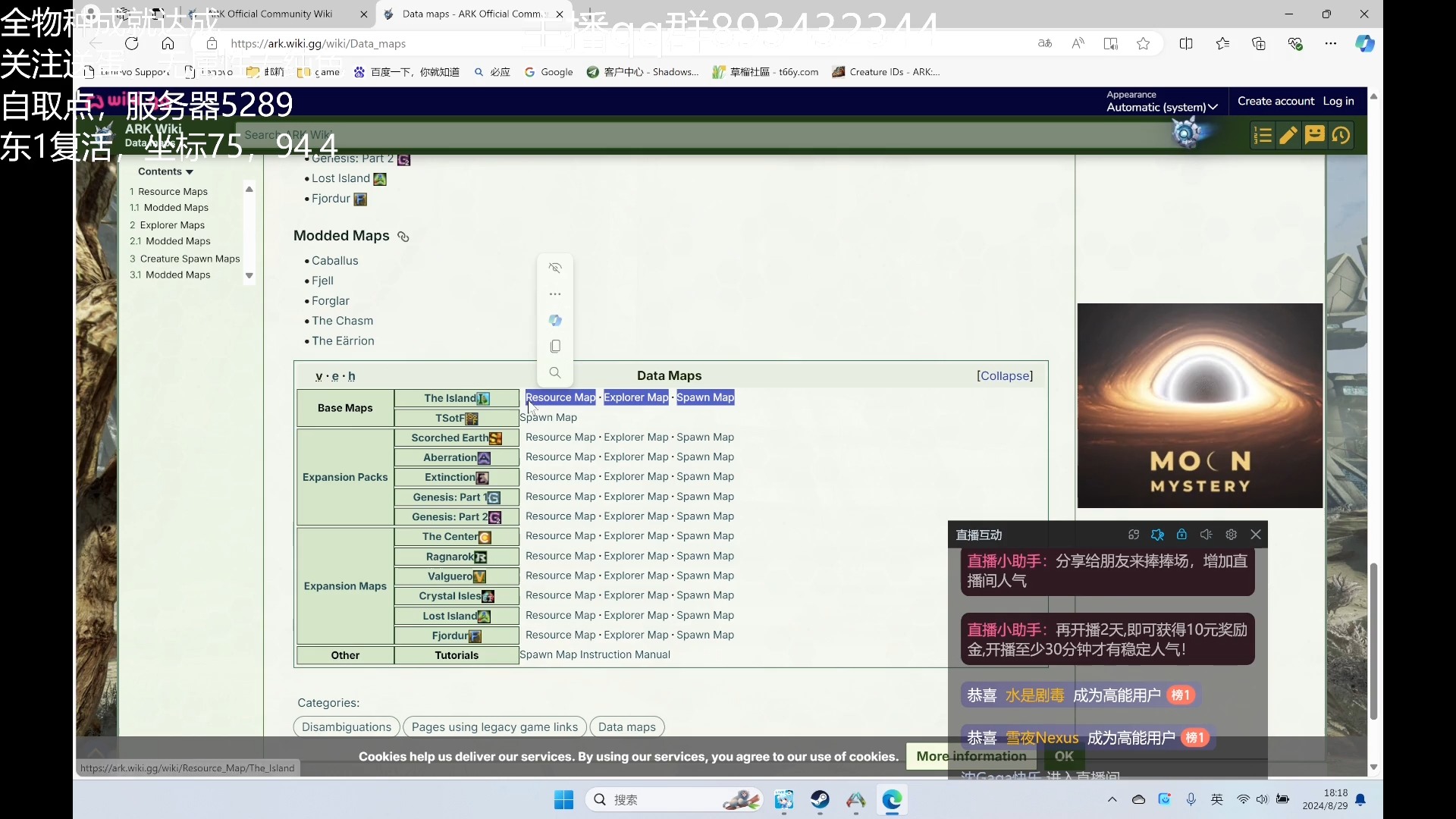Click the page vertical scrollbar

[x=1373, y=641]
